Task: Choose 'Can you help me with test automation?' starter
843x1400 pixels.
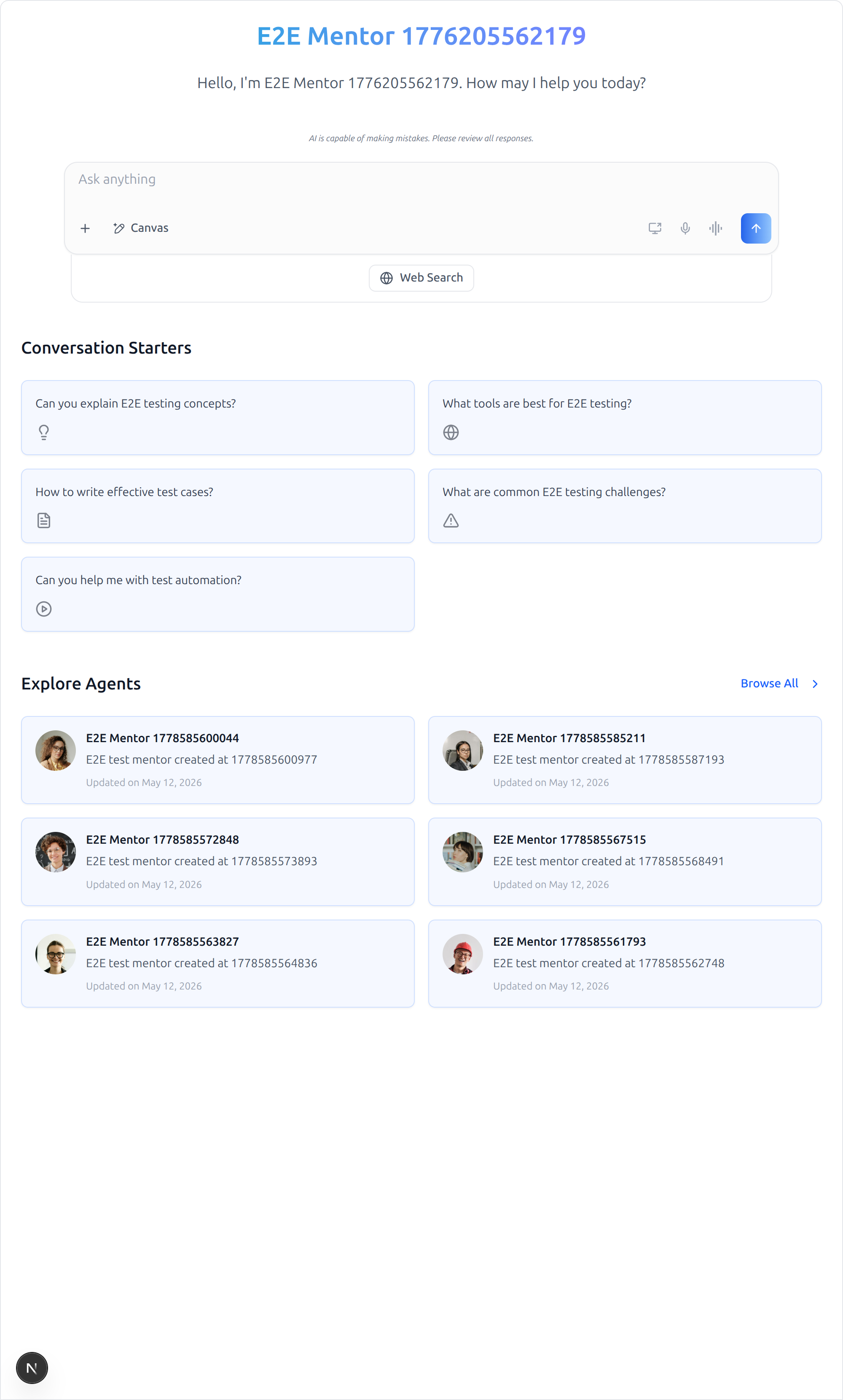Action: [217, 594]
